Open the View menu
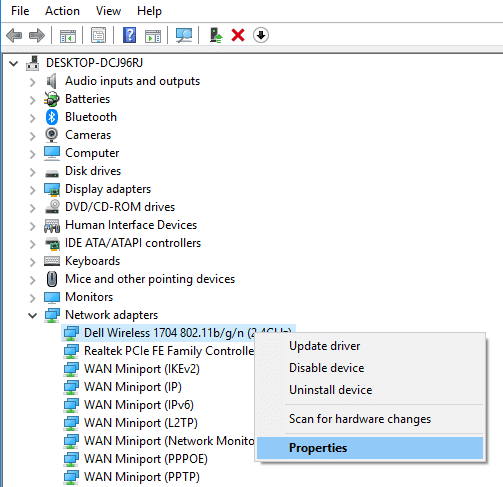 108,11
